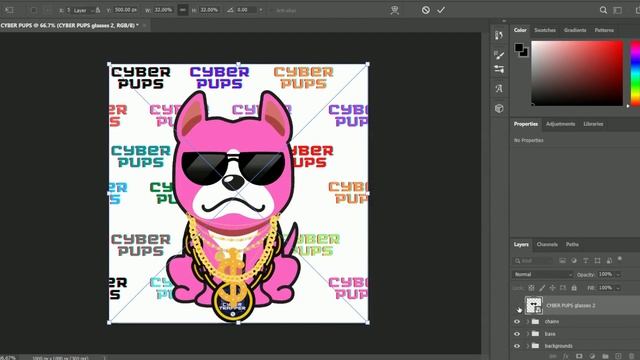This screenshot has width=640, height=360.
Task: Click the create new group folder icon
Action: pyautogui.click(x=605, y=356)
